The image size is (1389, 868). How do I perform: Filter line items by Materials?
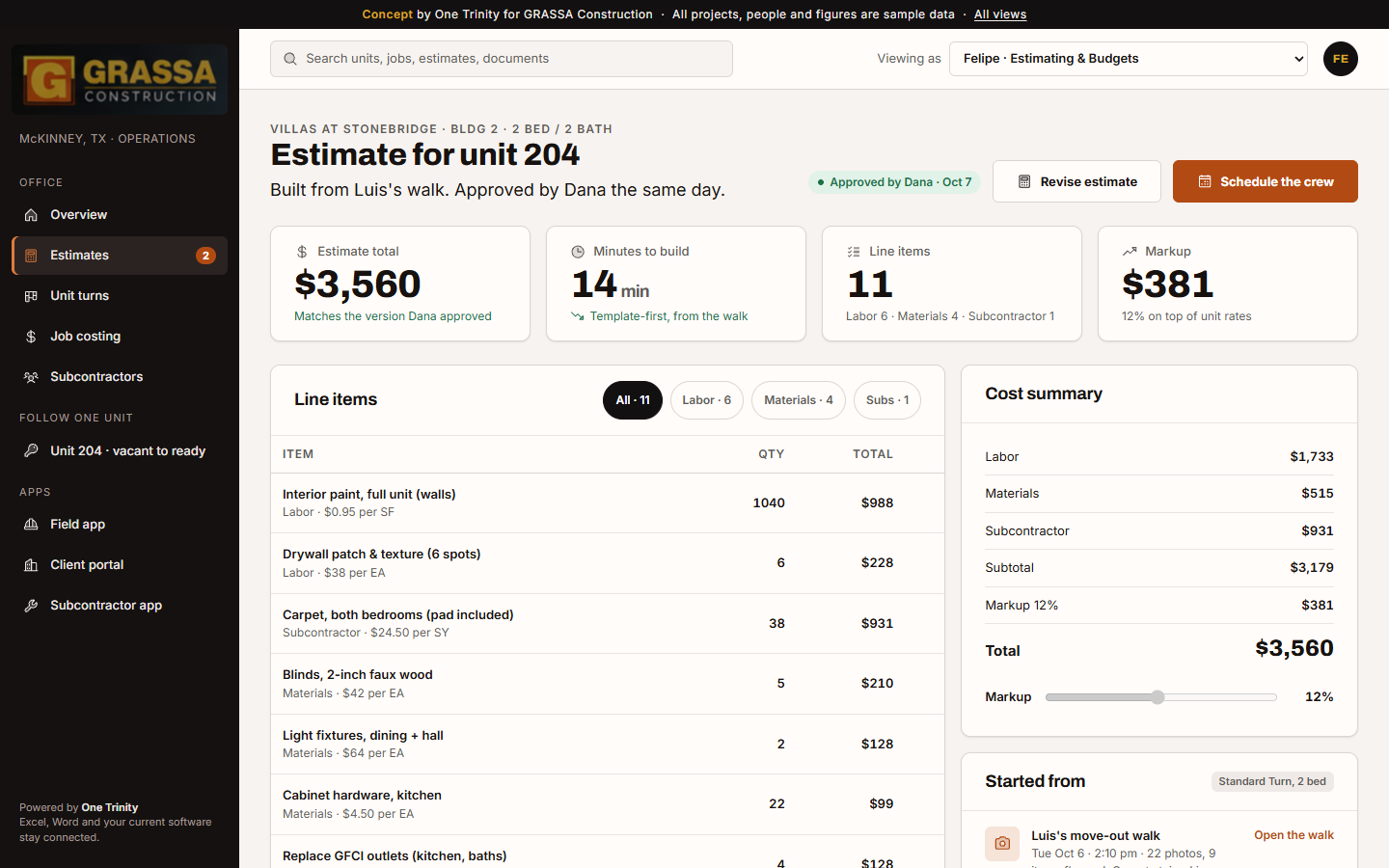799,400
